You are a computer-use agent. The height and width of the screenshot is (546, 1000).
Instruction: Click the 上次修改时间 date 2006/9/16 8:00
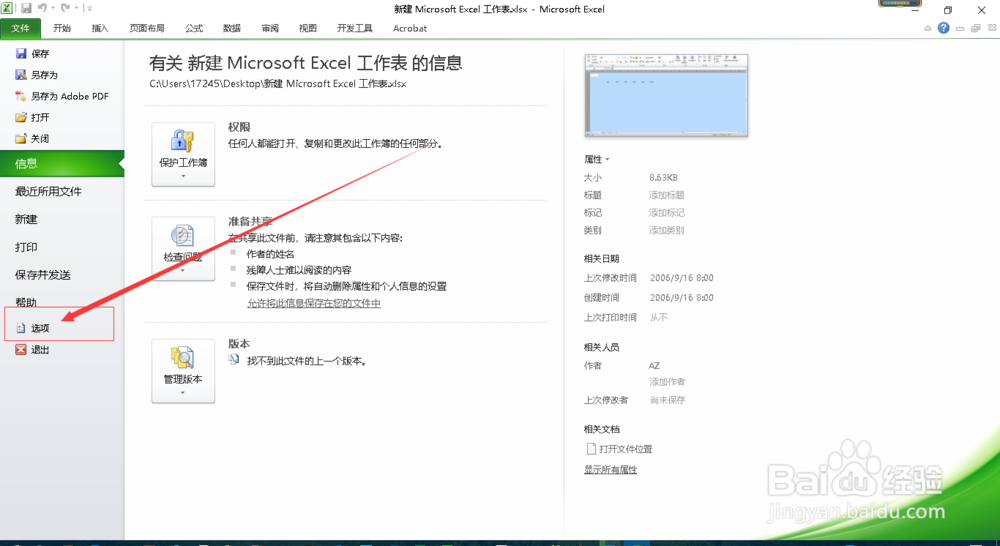click(682, 277)
